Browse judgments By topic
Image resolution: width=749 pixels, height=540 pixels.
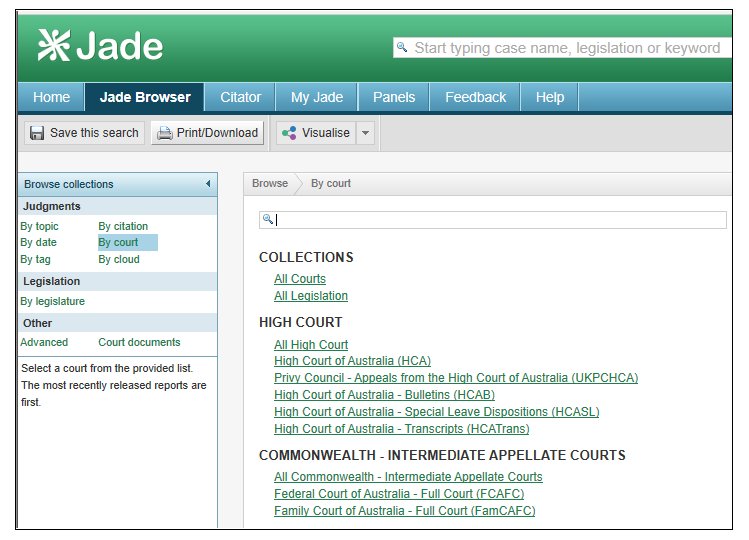click(39, 226)
